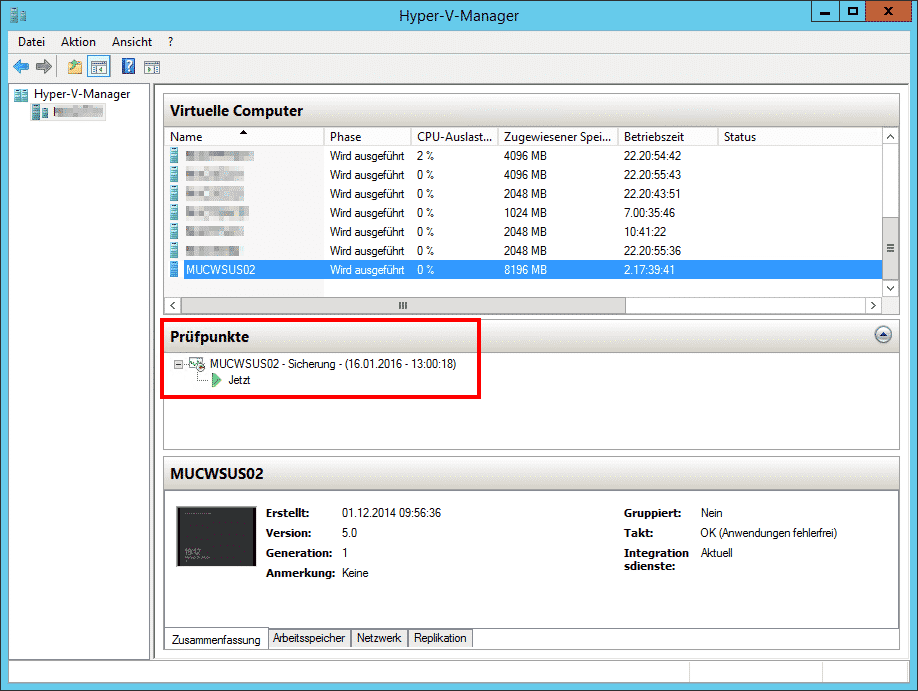Click the creation date 01.12.2014 09:56:36
The width and height of the screenshot is (918, 691).
pos(391,513)
